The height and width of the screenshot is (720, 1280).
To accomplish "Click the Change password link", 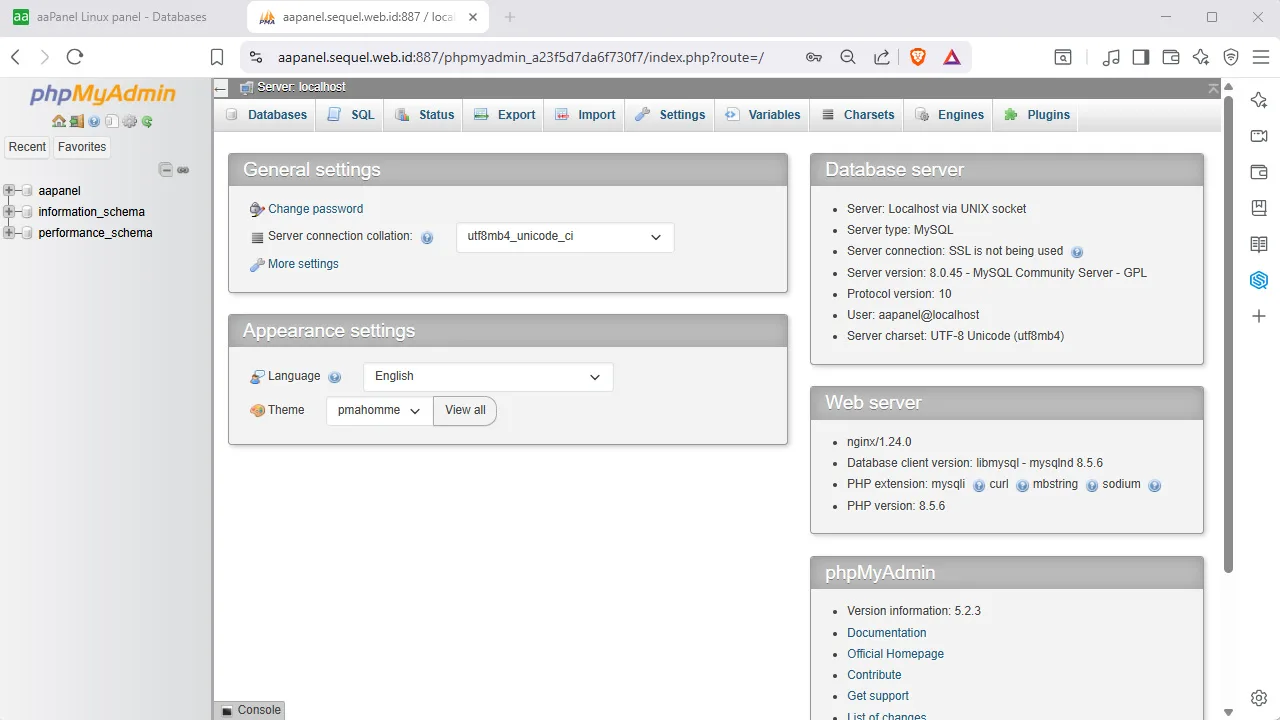I will (315, 209).
